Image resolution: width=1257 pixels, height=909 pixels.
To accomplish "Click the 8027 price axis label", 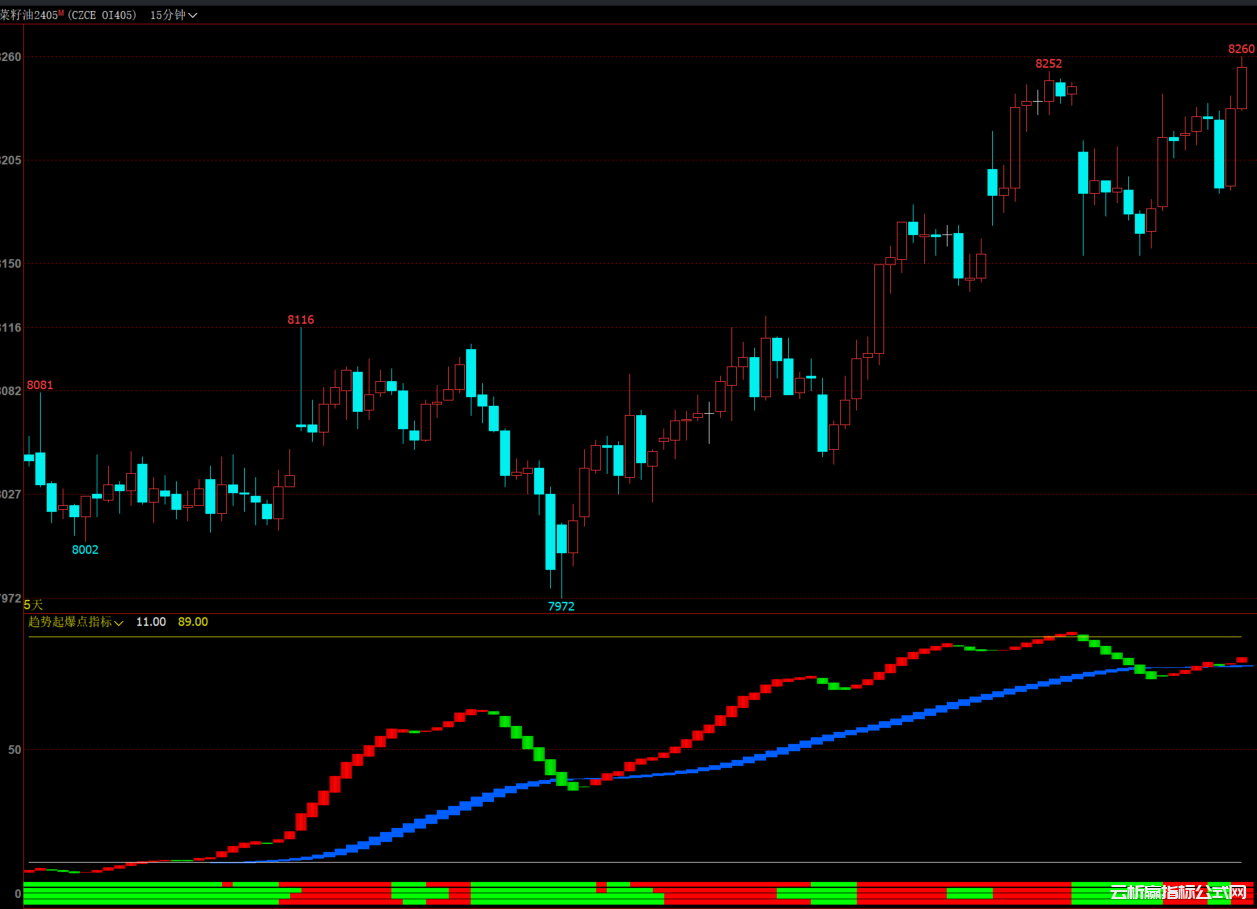I will tap(10, 494).
